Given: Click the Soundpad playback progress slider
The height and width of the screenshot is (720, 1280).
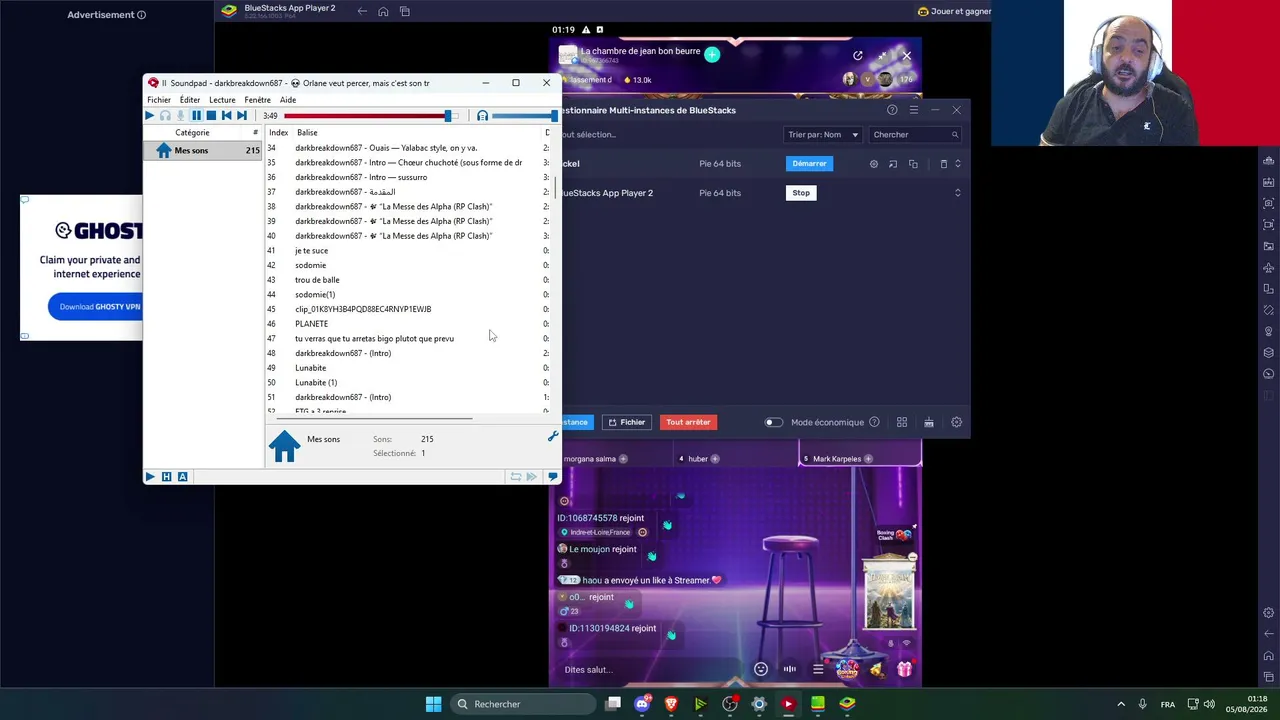Looking at the screenshot, I should 371,116.
